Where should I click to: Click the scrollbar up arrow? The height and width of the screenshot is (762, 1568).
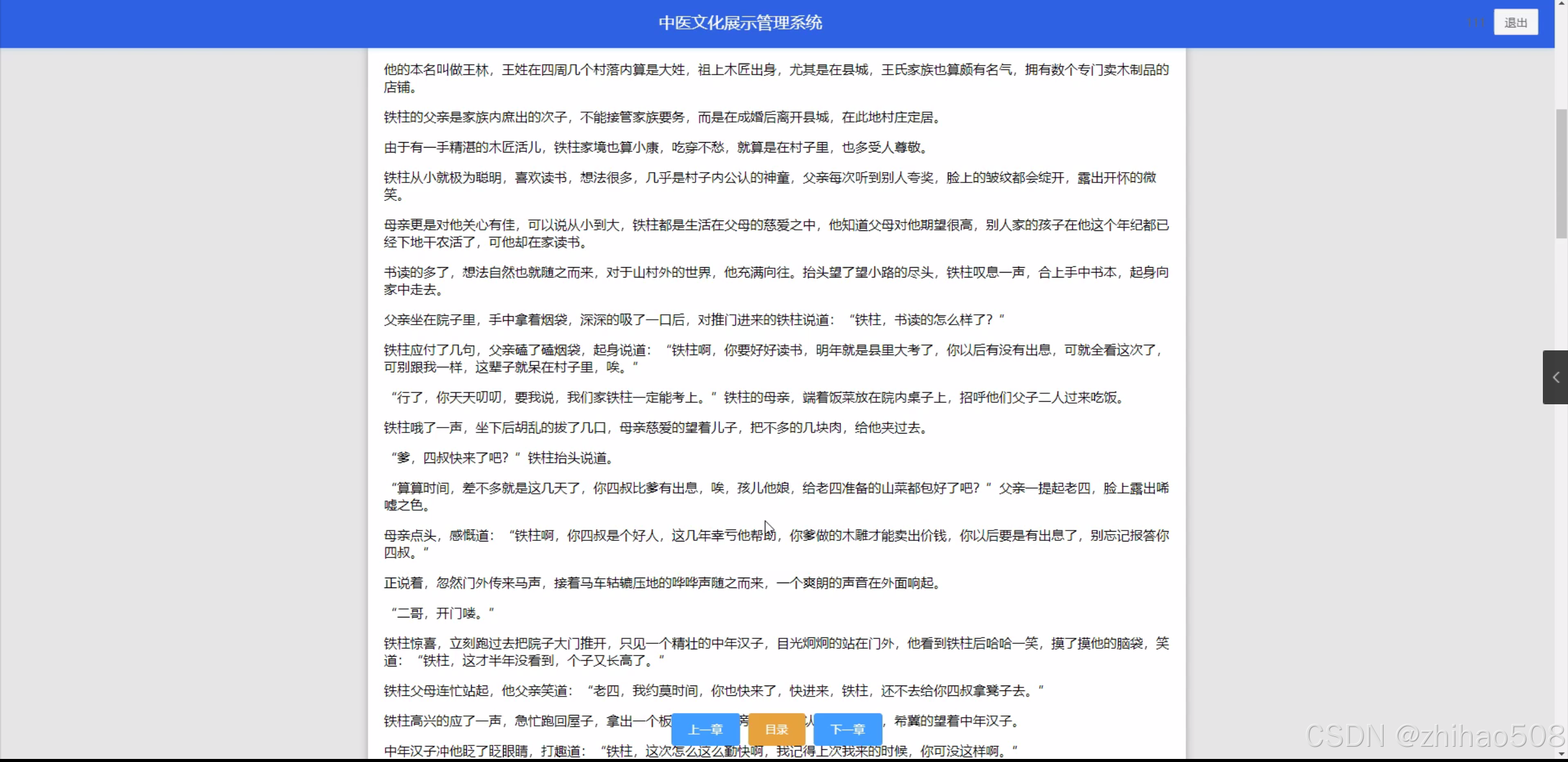pos(1561,4)
